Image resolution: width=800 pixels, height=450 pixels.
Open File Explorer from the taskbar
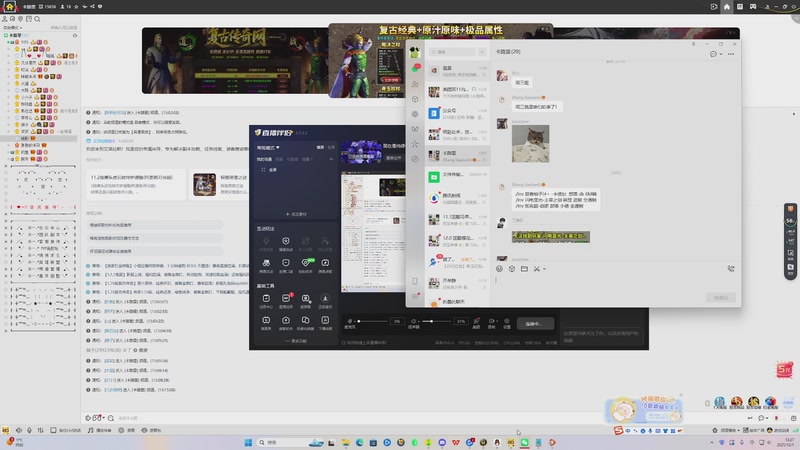point(345,442)
